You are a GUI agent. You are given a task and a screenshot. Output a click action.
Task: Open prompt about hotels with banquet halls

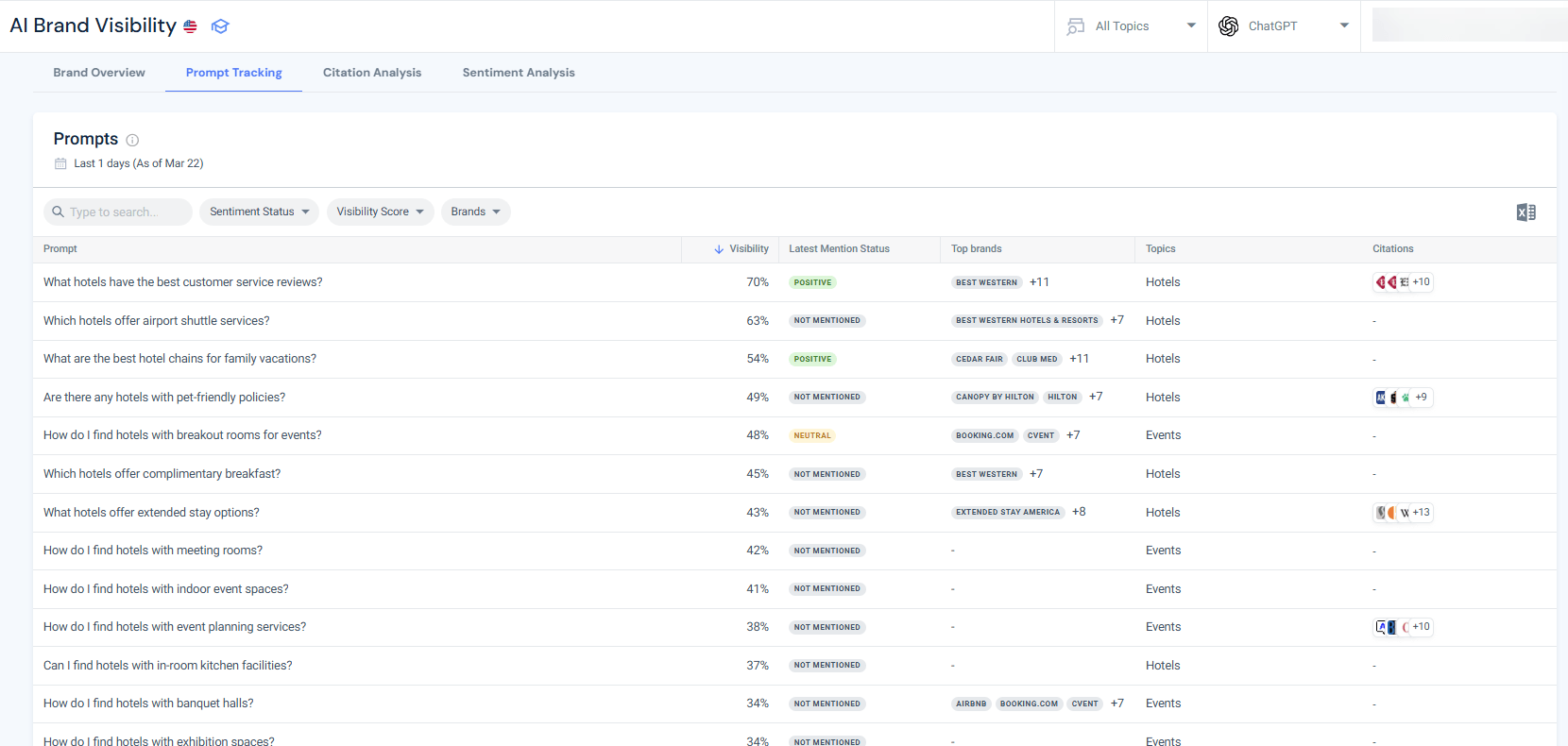(148, 704)
